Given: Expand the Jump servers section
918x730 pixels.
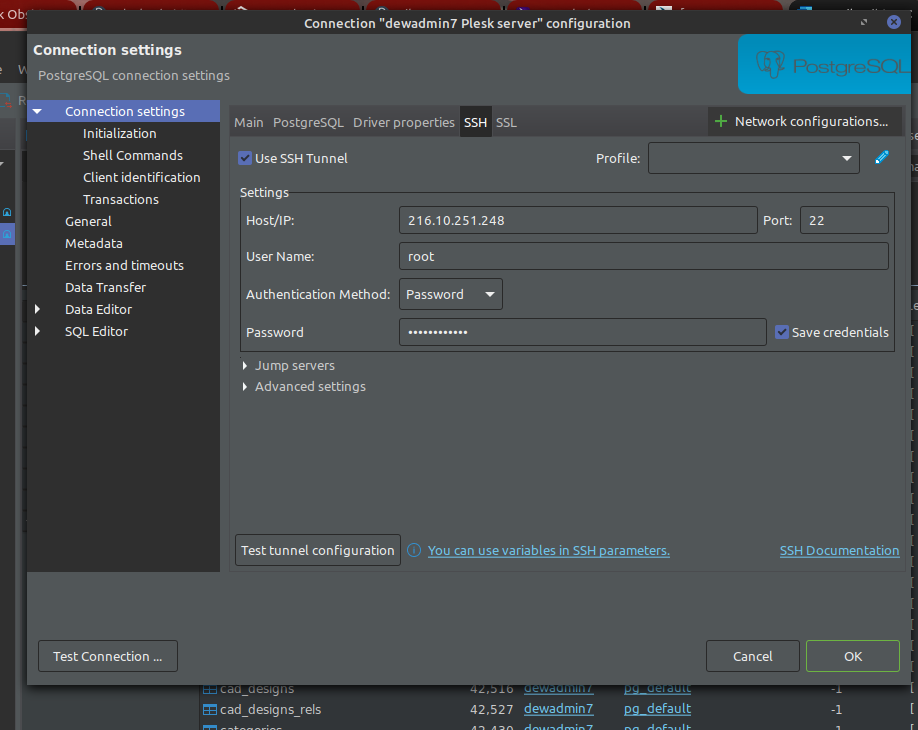Looking at the screenshot, I should tap(246, 366).
